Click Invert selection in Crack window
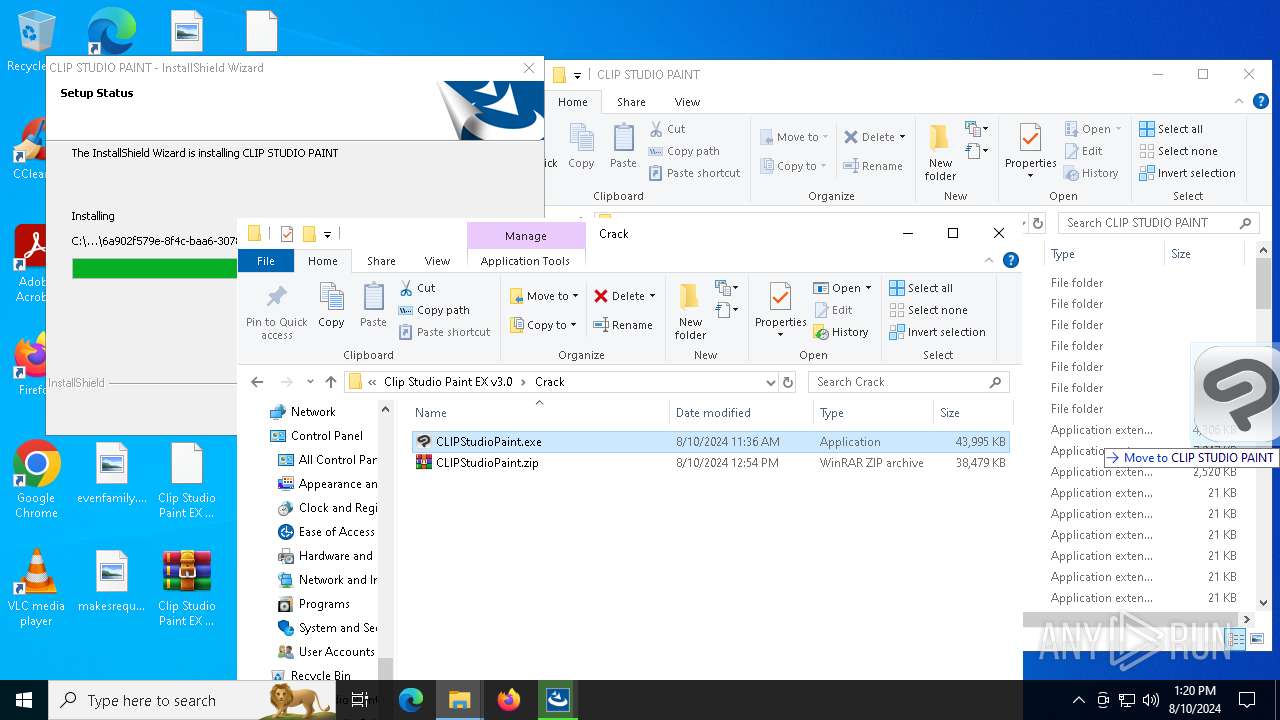This screenshot has height=720, width=1280. click(937, 332)
